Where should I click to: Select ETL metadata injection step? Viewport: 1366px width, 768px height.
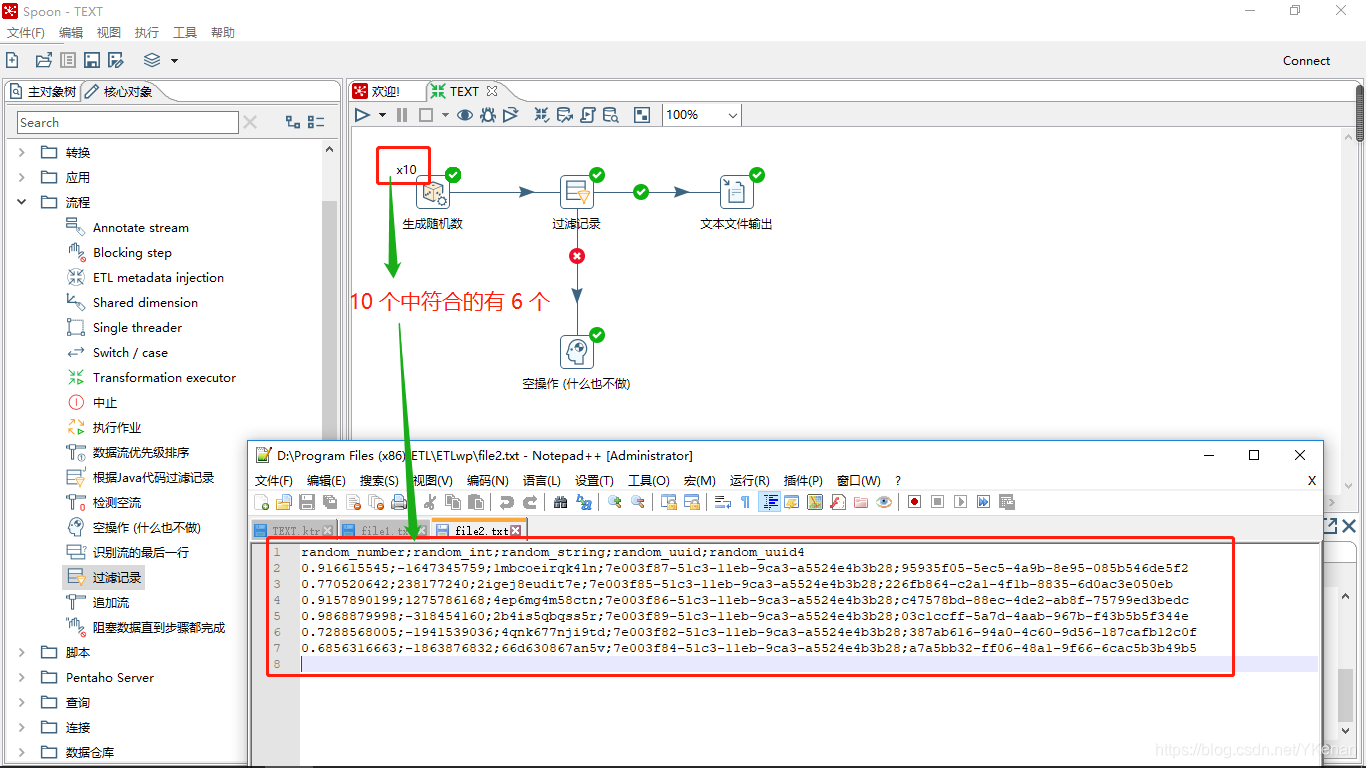[x=158, y=277]
